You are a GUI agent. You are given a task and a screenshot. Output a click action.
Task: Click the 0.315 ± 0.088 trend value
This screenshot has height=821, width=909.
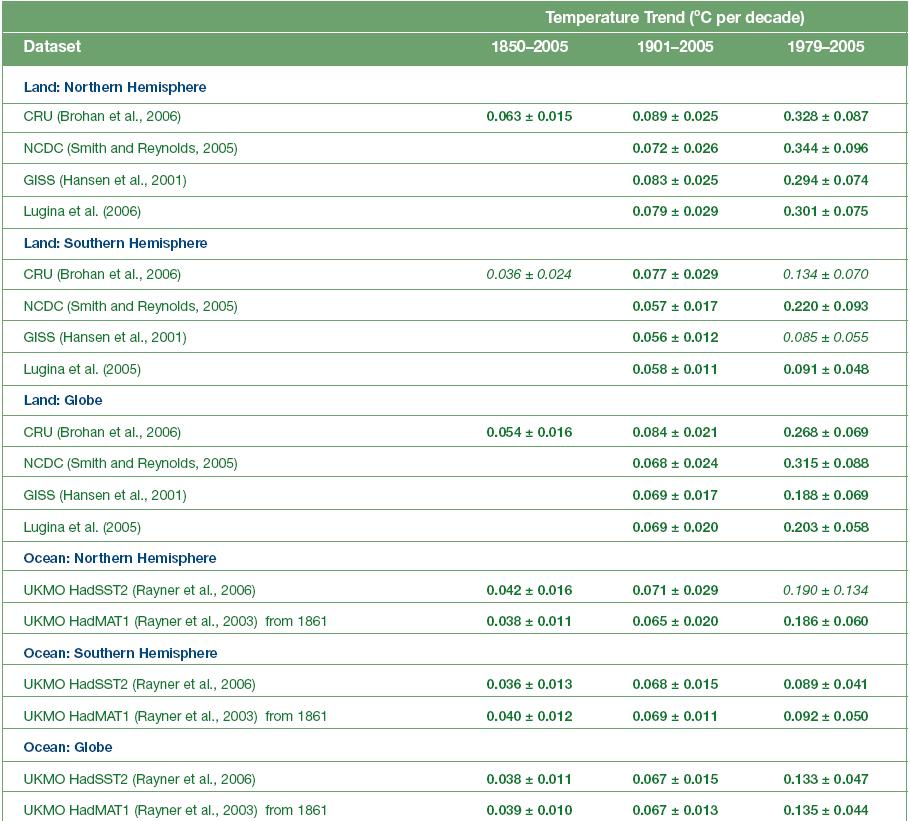[x=826, y=463]
